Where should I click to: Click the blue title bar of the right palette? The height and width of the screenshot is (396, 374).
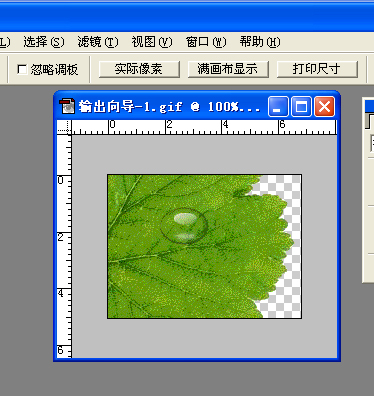[x=369, y=106]
